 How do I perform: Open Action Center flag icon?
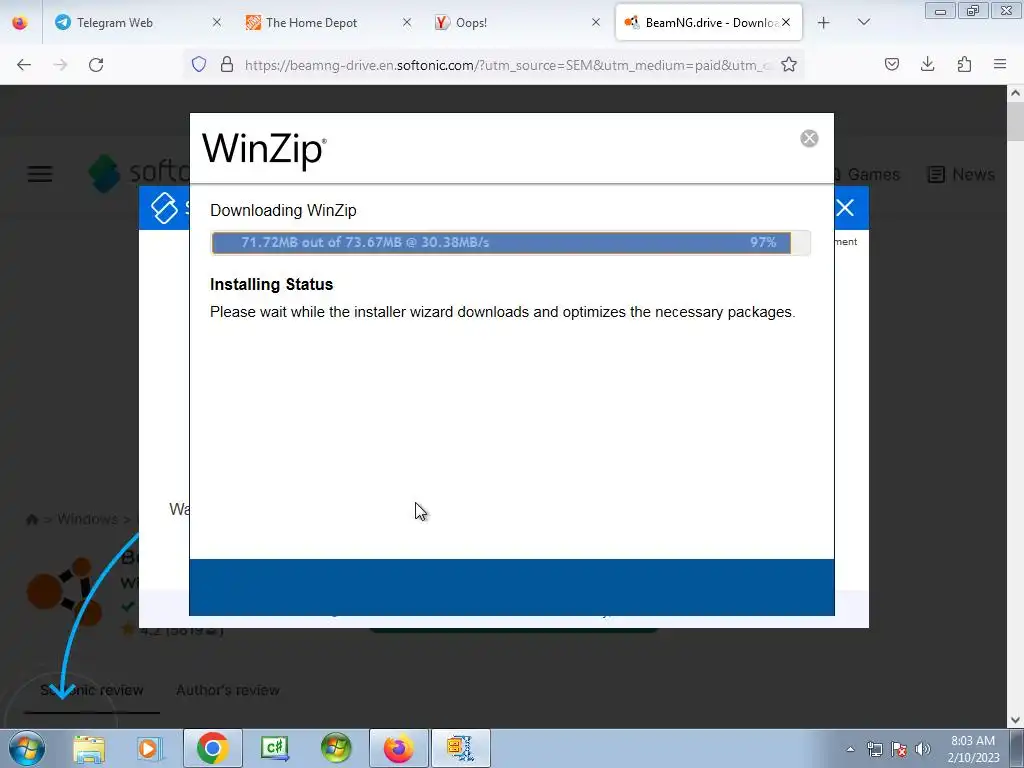899,749
